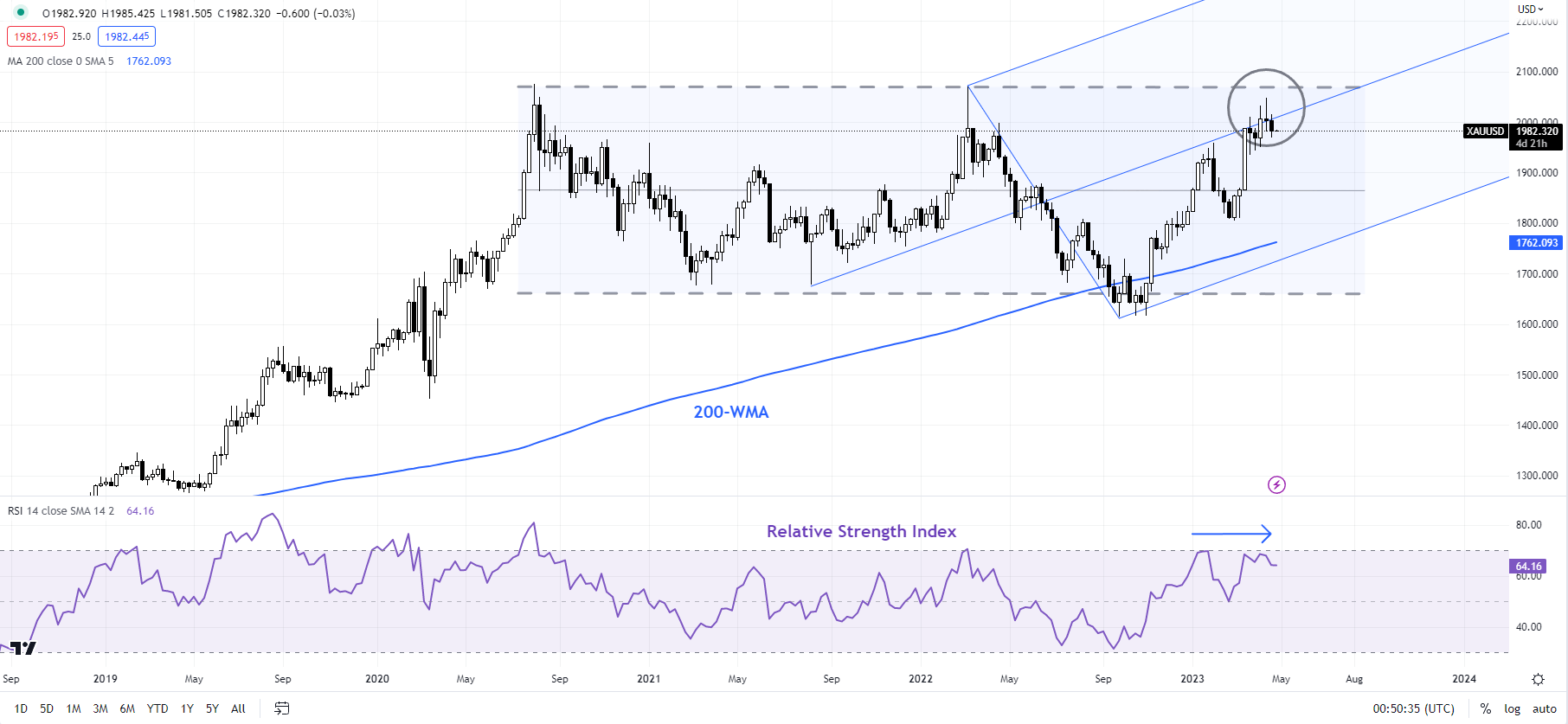1568x724 pixels.
Task: Click the XAUUSD price label
Action: tap(1485, 131)
